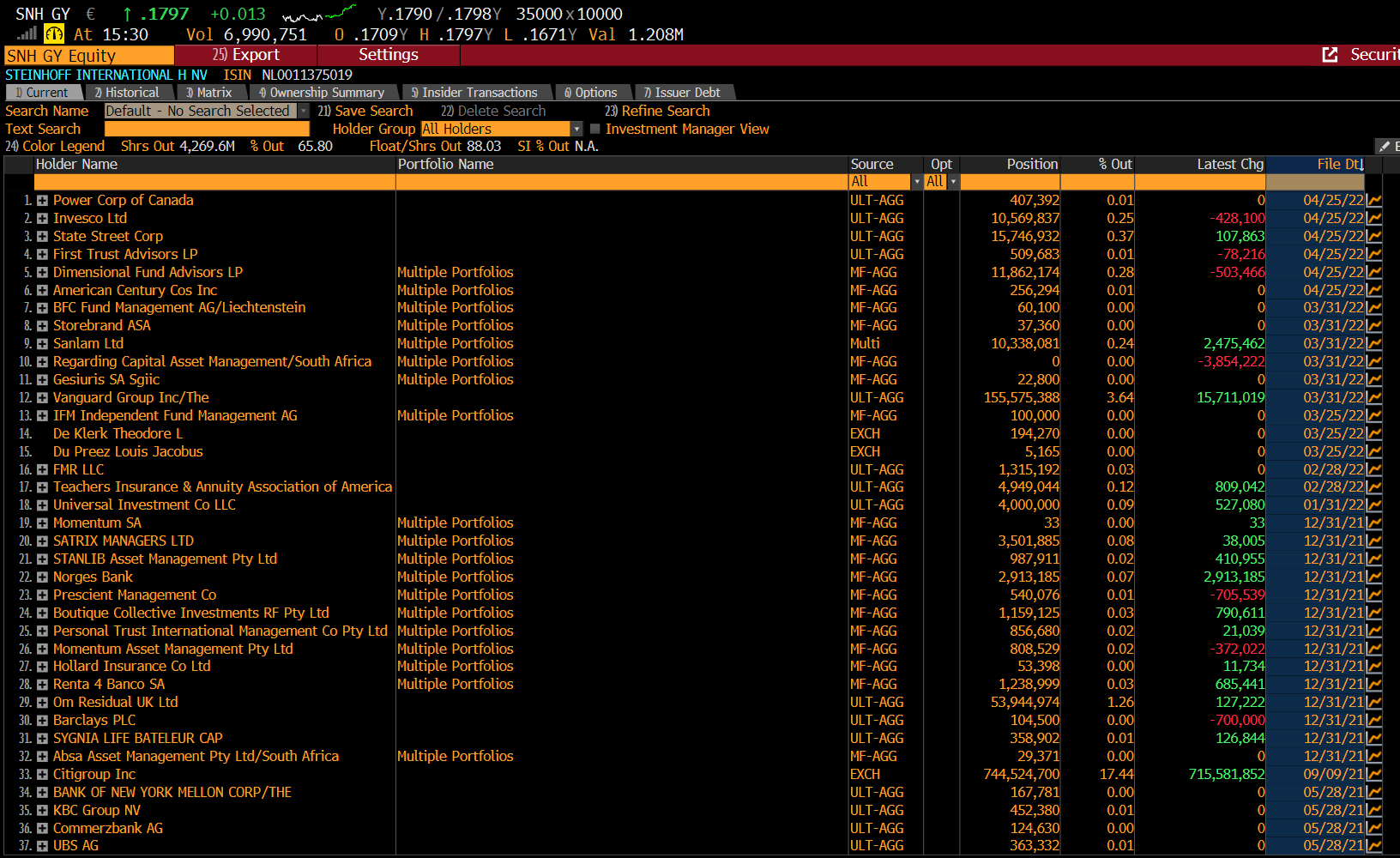This screenshot has width=1400, height=858.
Task: Show chart for KBC Group NV
Action: coord(1374,810)
